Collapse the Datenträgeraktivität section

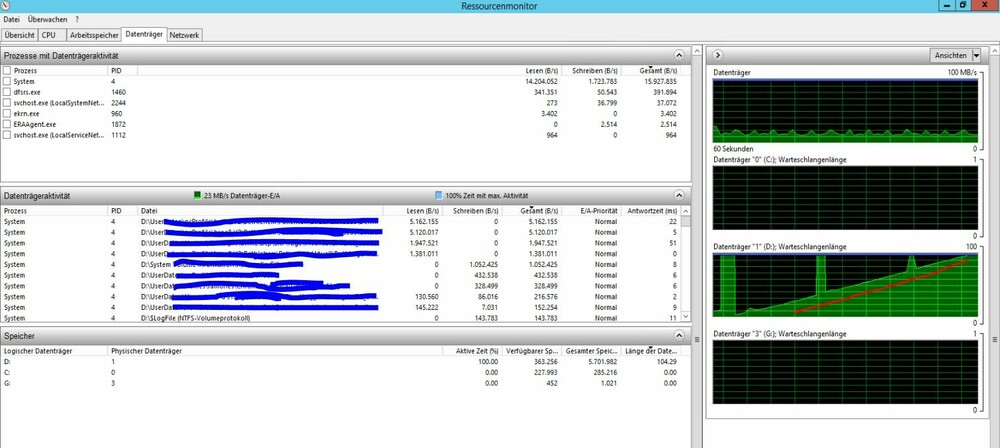[680, 195]
